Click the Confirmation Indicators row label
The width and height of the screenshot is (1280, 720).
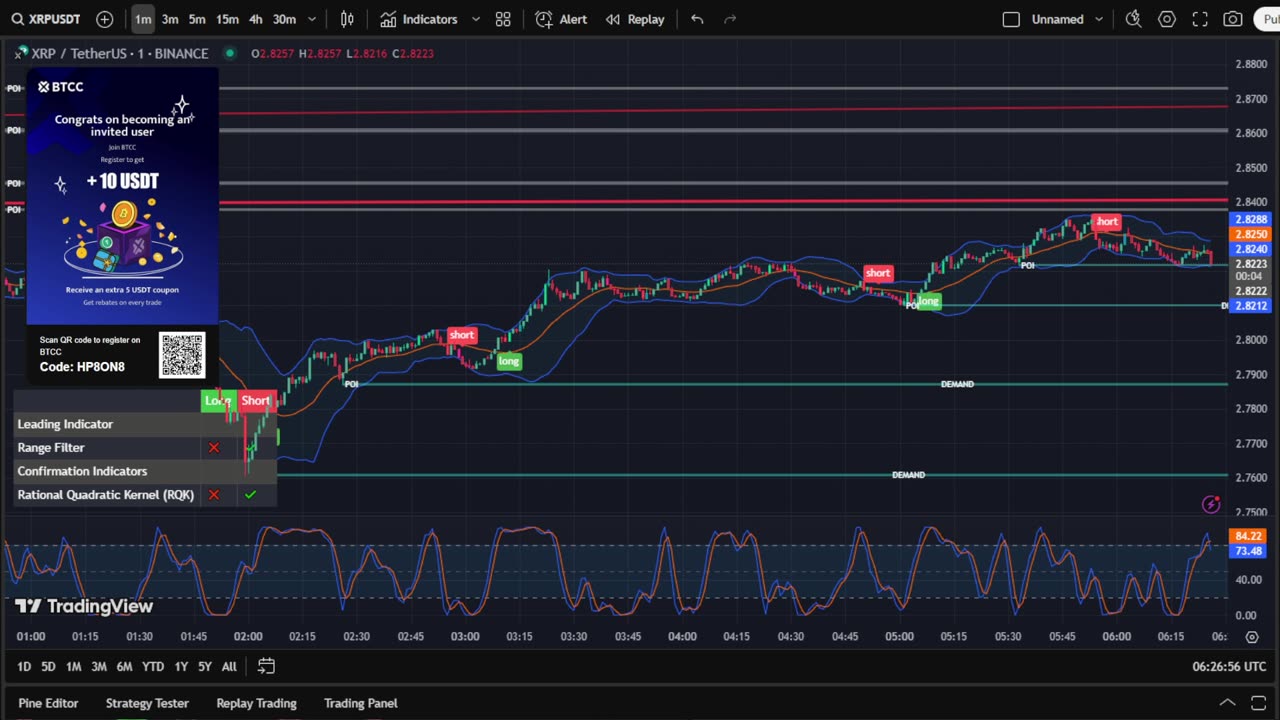(x=82, y=471)
